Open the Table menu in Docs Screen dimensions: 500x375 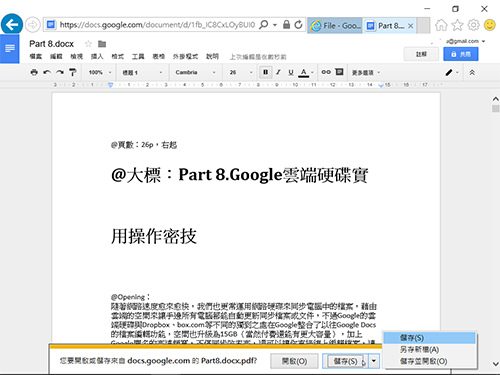point(159,56)
